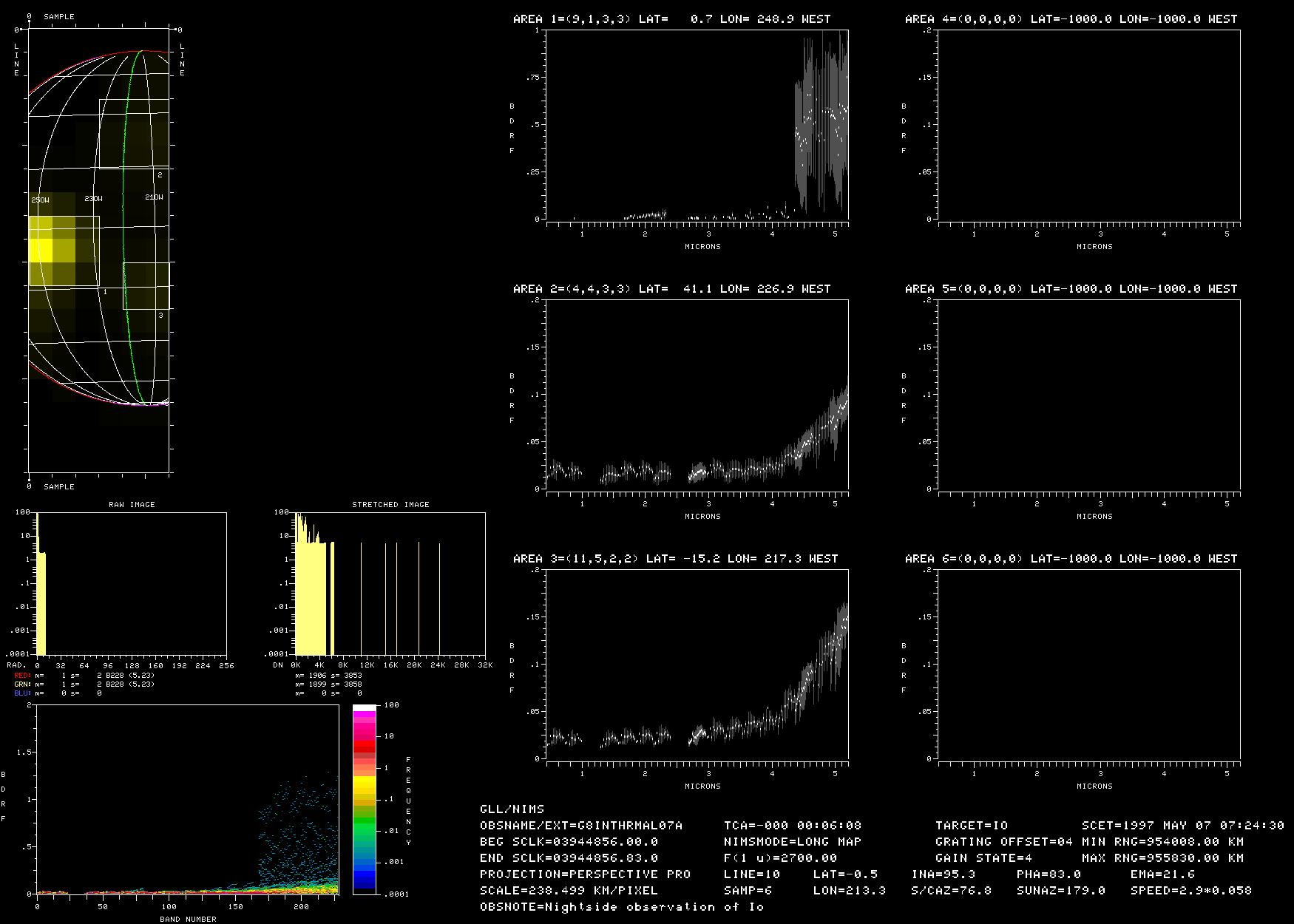Select the AREA 1 spectrum plot title
The height and width of the screenshot is (924, 1294).
[x=671, y=19]
